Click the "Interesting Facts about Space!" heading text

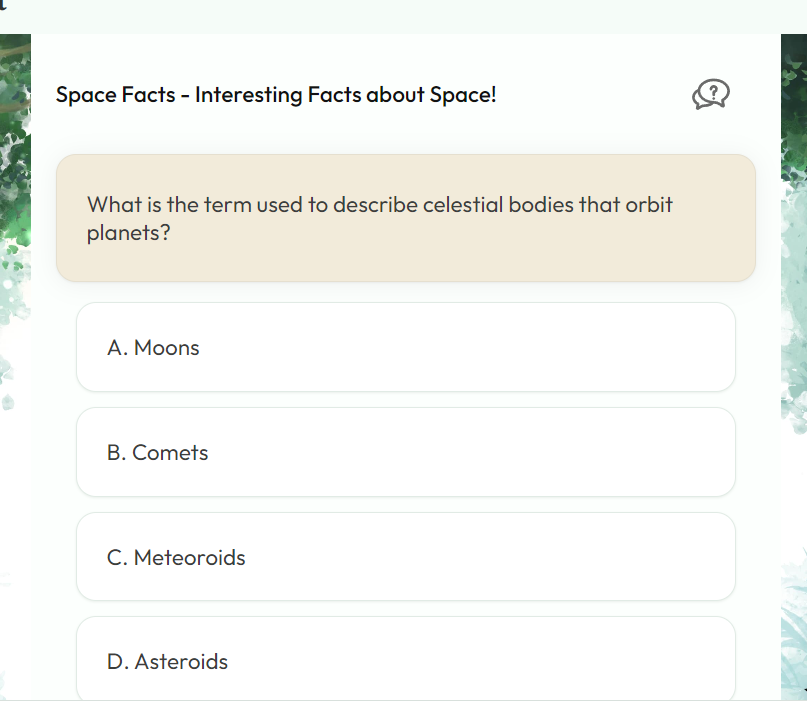tap(346, 95)
